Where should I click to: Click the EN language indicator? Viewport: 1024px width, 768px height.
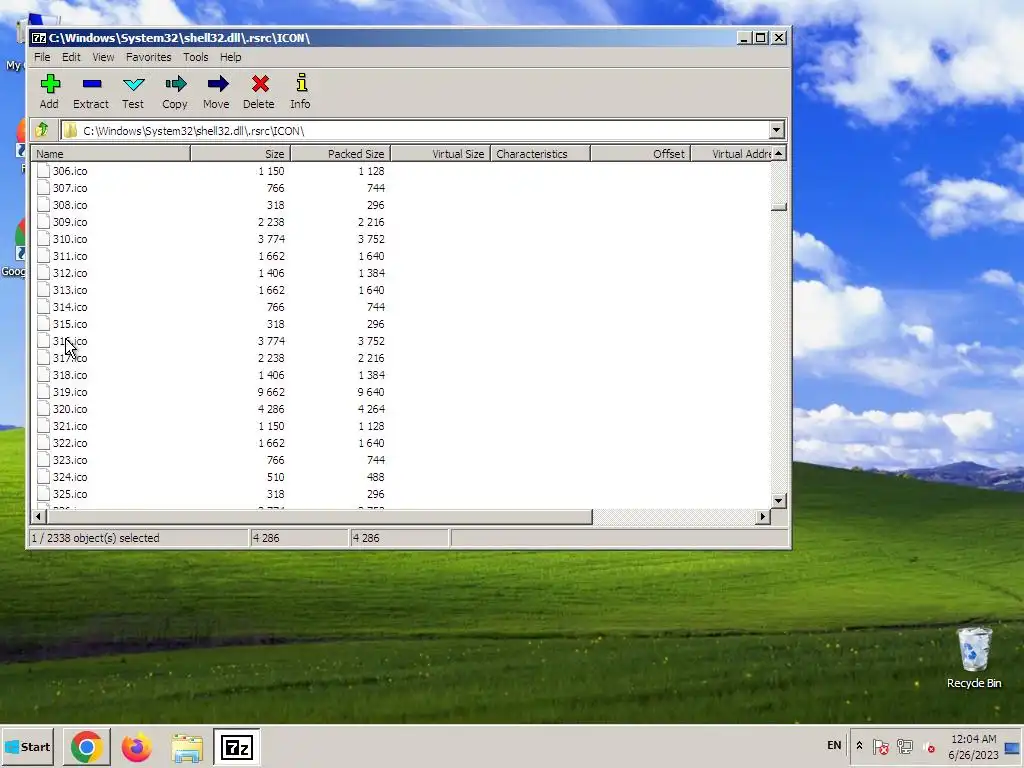tap(834, 745)
